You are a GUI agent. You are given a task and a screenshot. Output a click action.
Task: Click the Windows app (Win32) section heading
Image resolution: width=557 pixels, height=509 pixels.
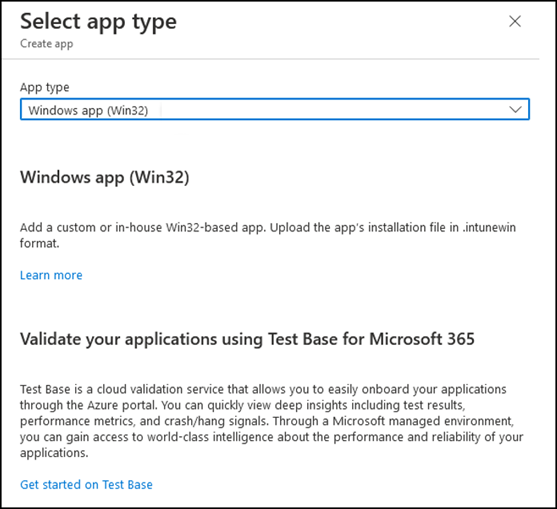pos(104,177)
